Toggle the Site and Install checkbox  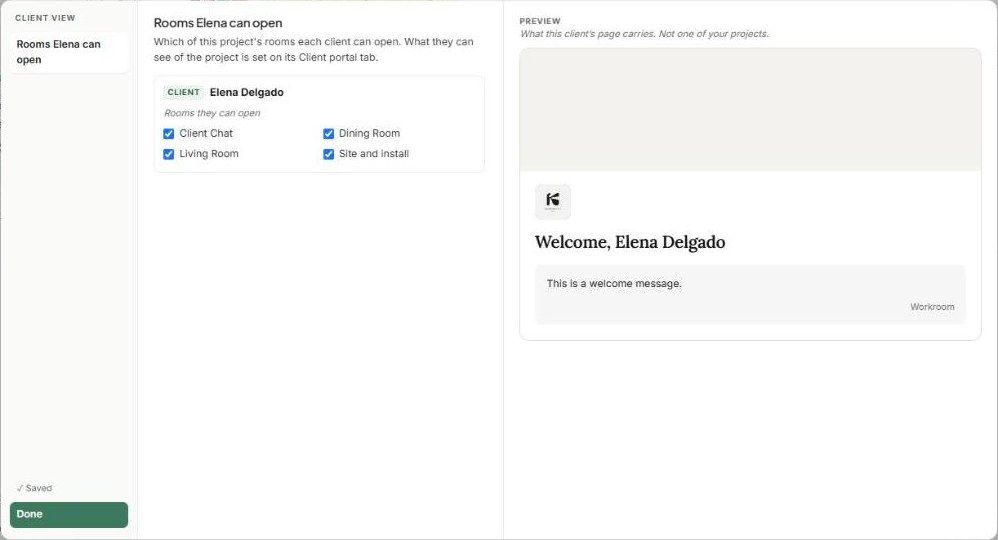328,154
